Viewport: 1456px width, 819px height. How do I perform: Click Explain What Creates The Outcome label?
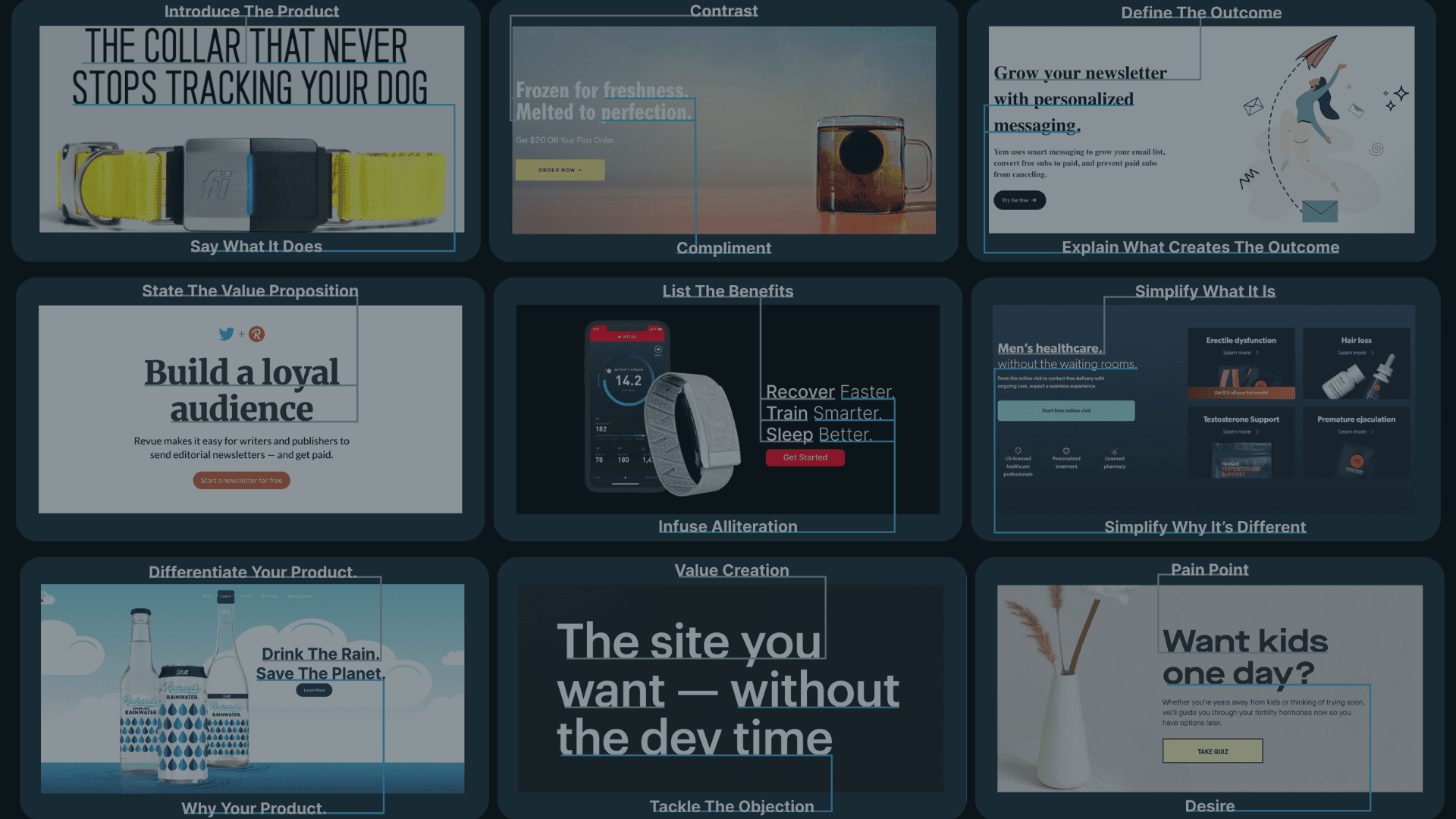1200,247
